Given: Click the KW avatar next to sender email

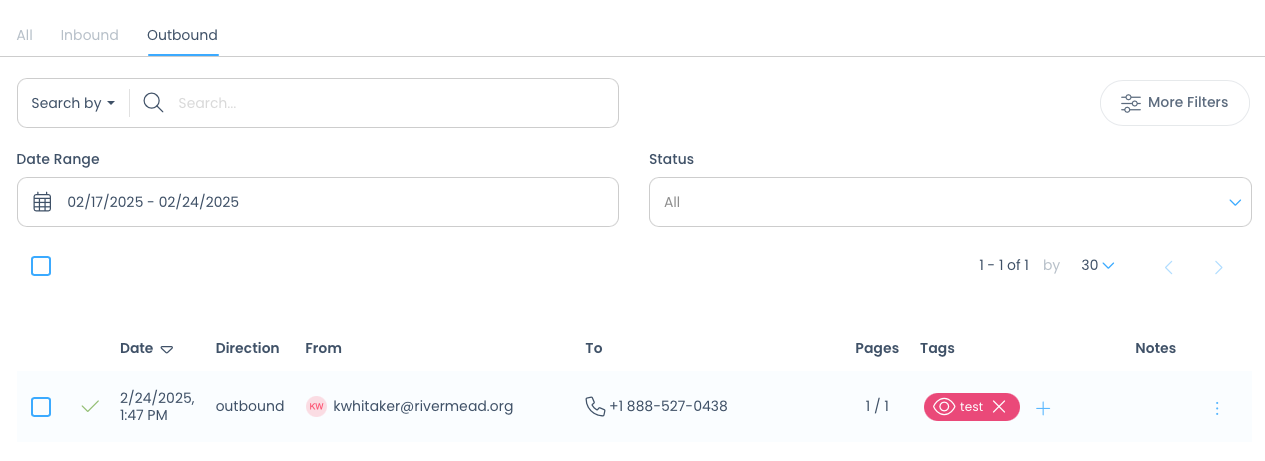Looking at the screenshot, I should (x=316, y=406).
